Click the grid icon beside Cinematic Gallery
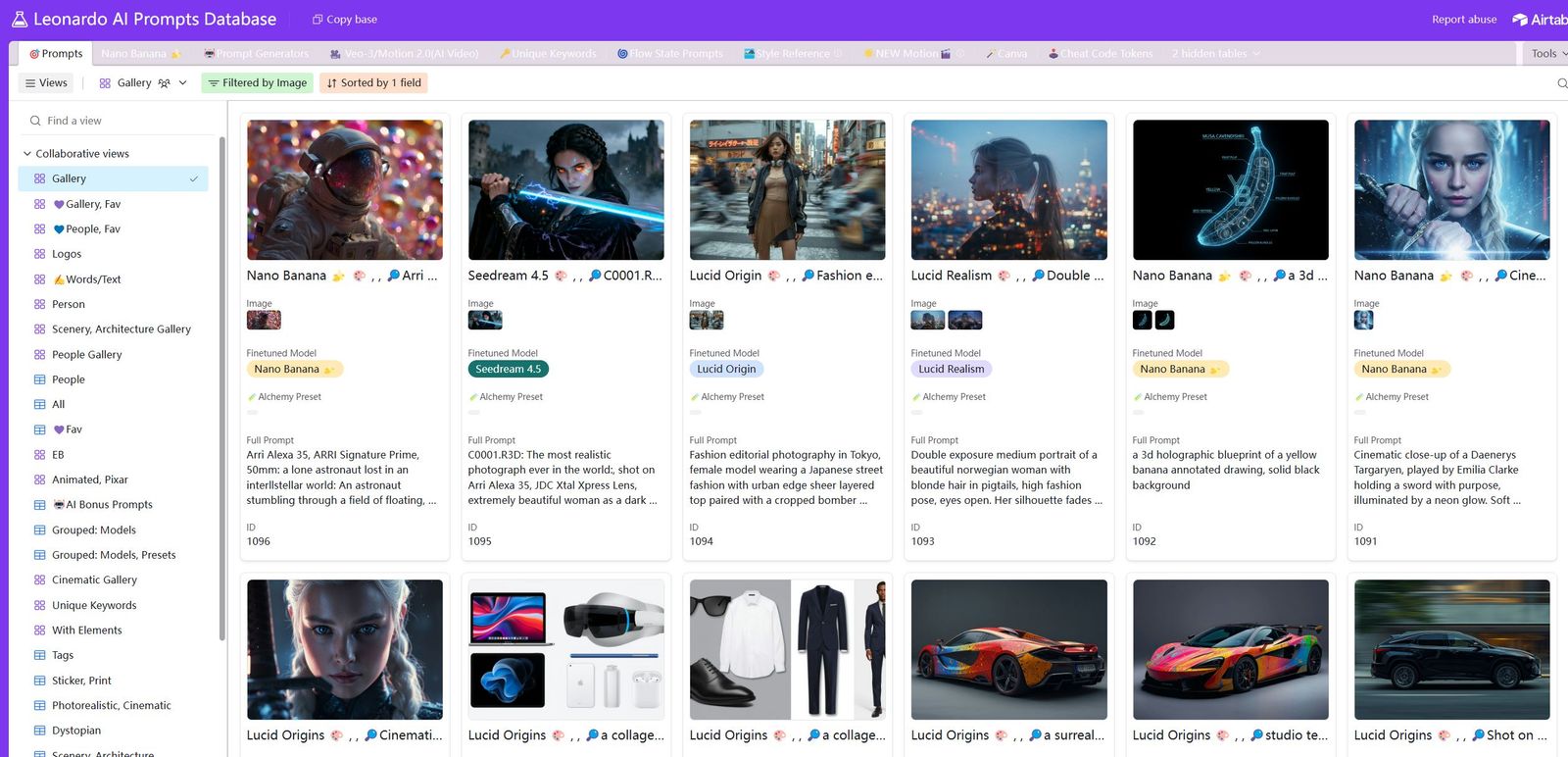Viewport: 1568px width, 757px height. pos(40,580)
